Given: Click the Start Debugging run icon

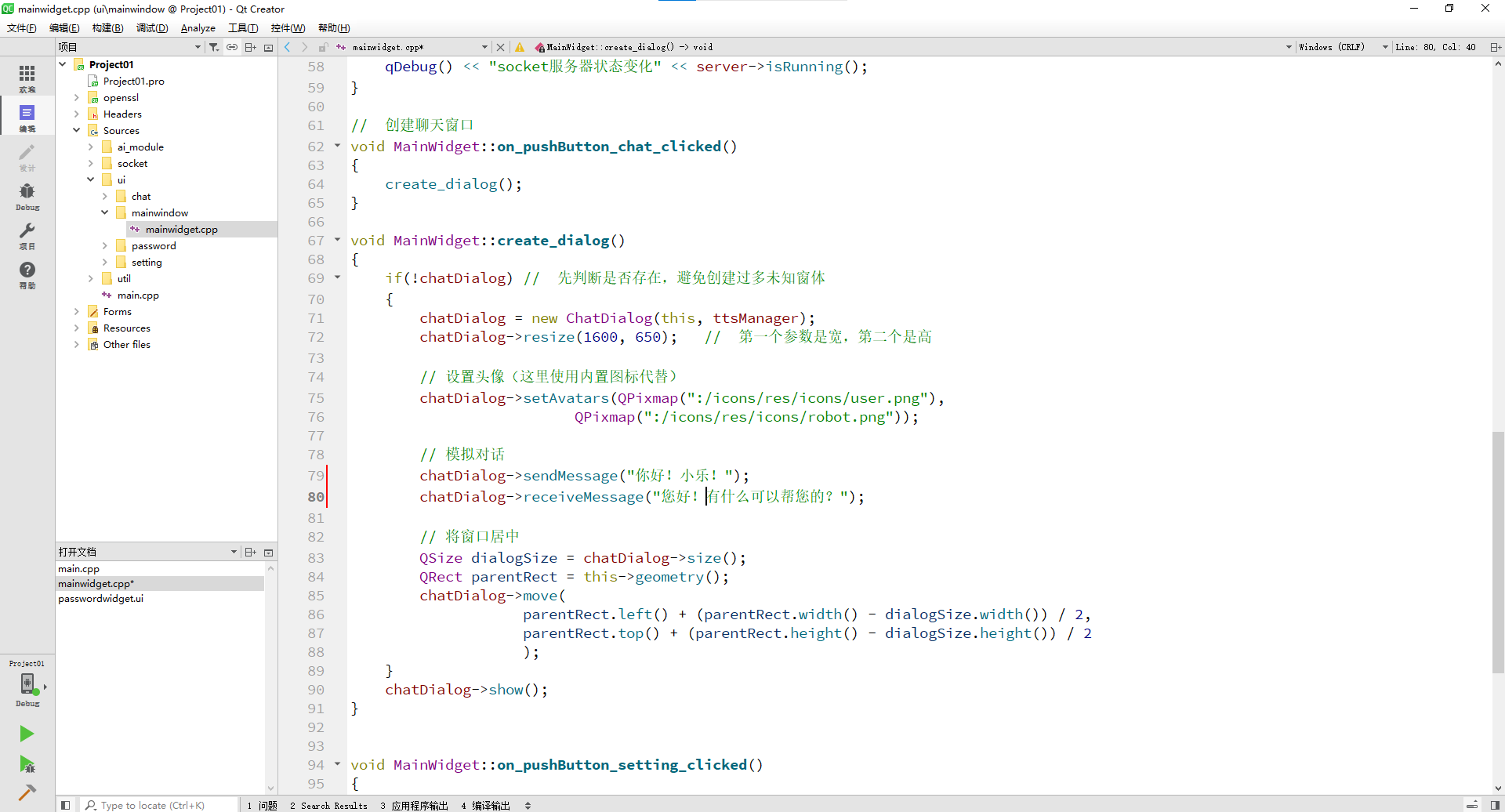Looking at the screenshot, I should [x=27, y=764].
